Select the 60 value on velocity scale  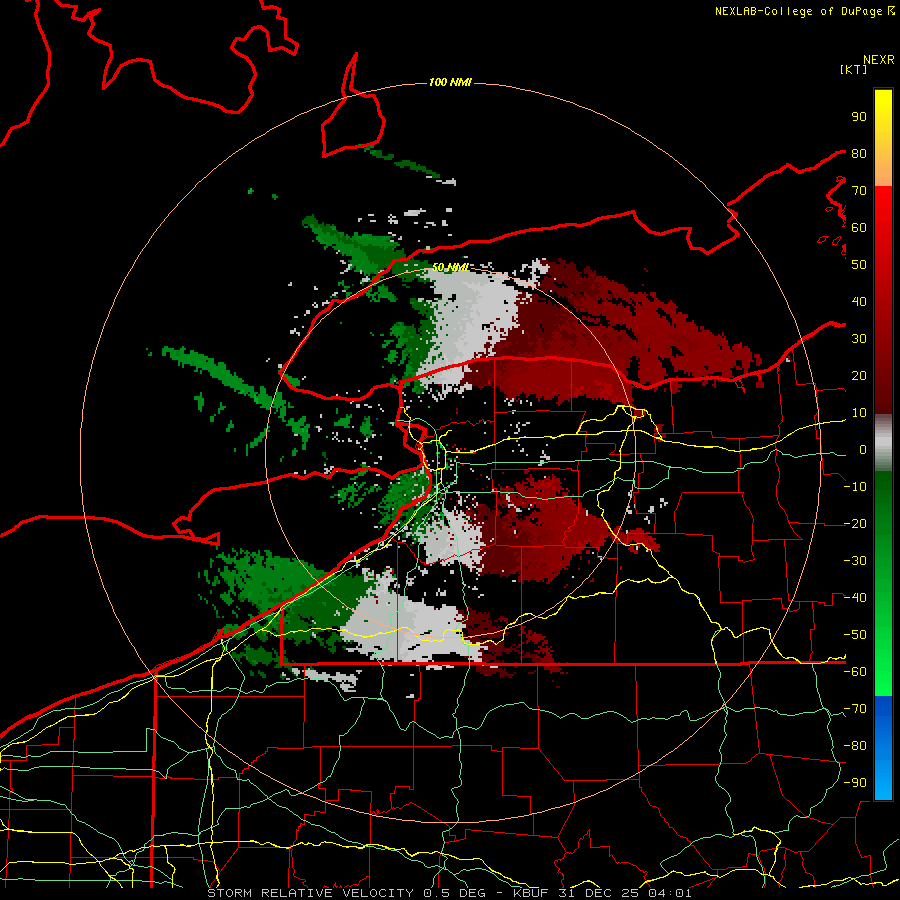[x=859, y=227]
